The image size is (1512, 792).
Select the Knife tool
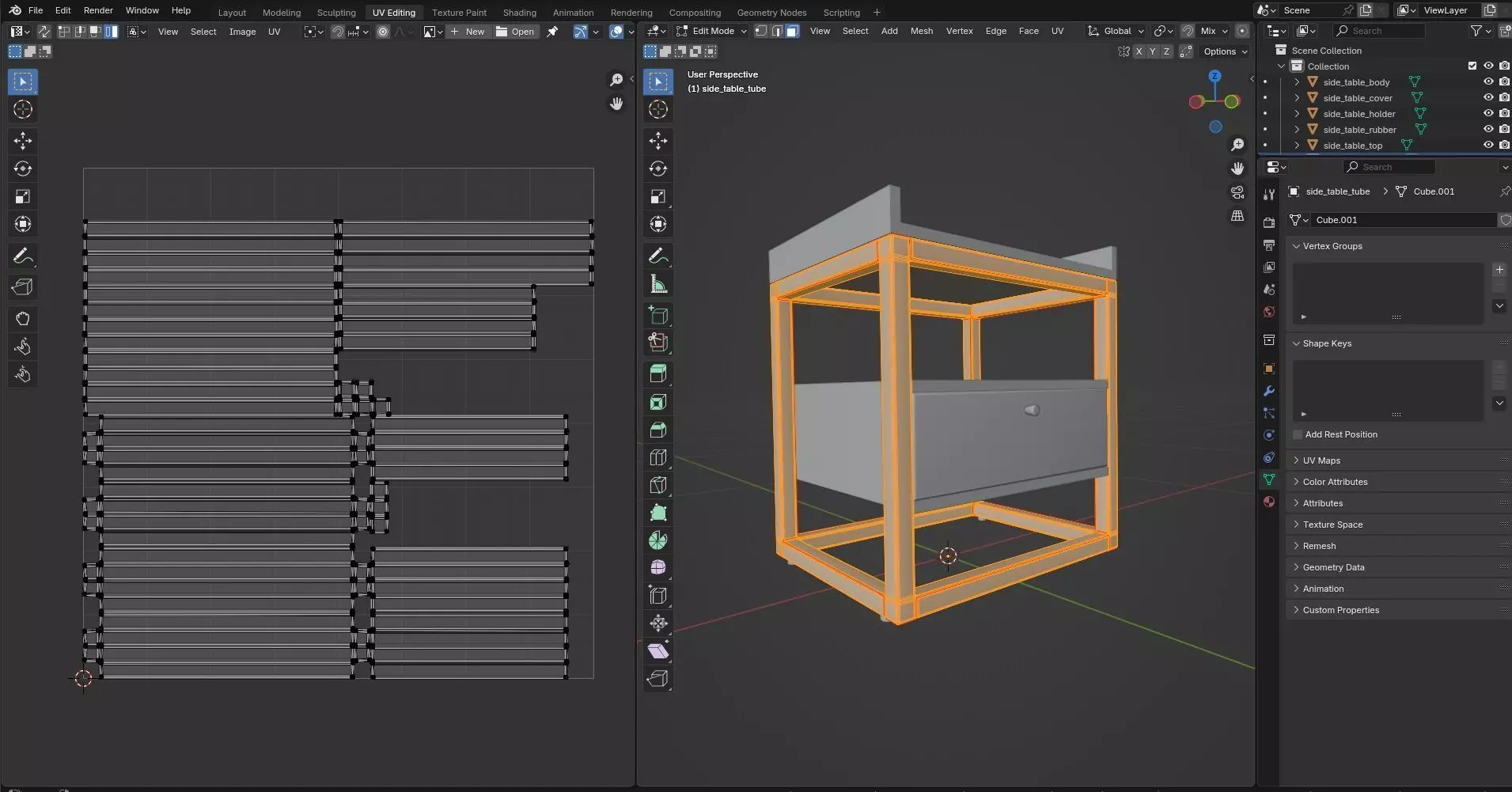tap(658, 485)
